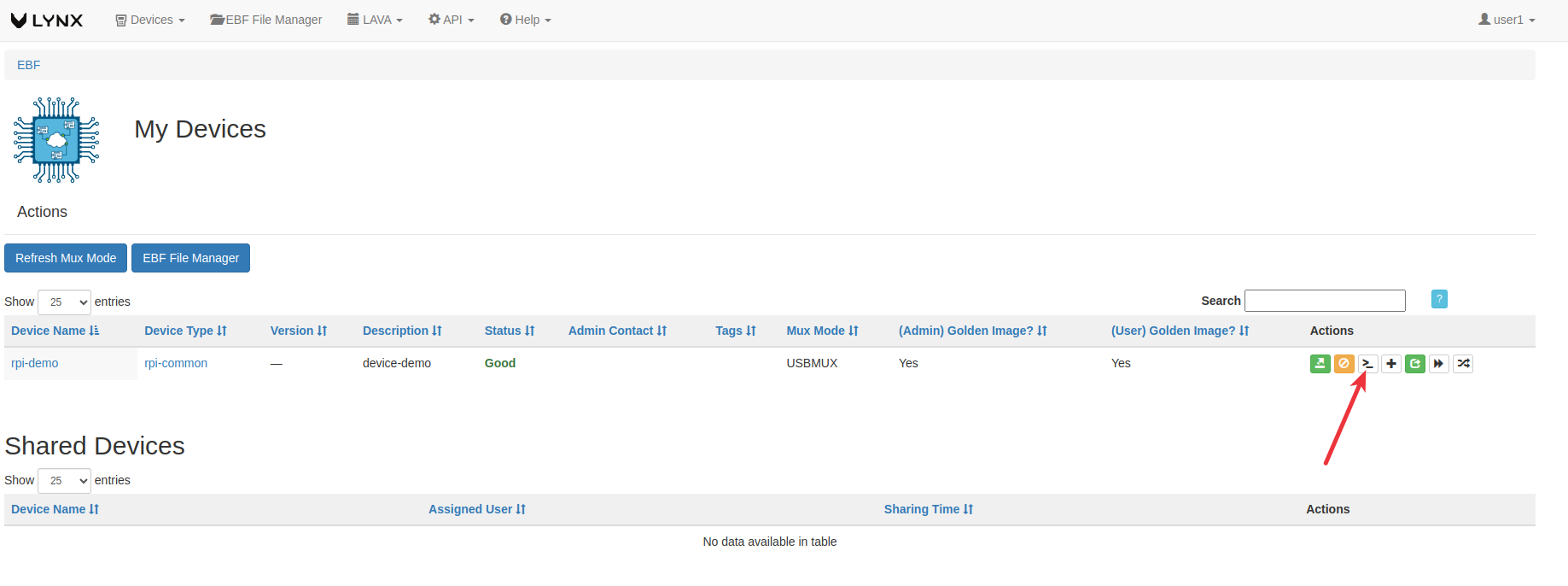Click the plus action icon for rpi-demo
Screen dimensions: 1568x586
[1391, 364]
